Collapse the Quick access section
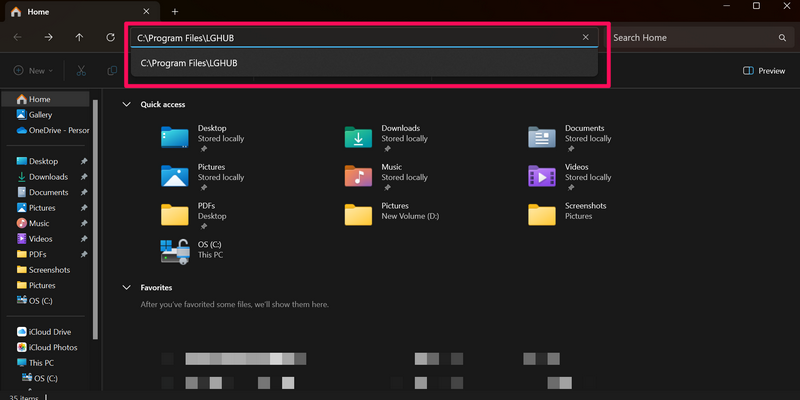This screenshot has height=400, width=800. click(126, 104)
